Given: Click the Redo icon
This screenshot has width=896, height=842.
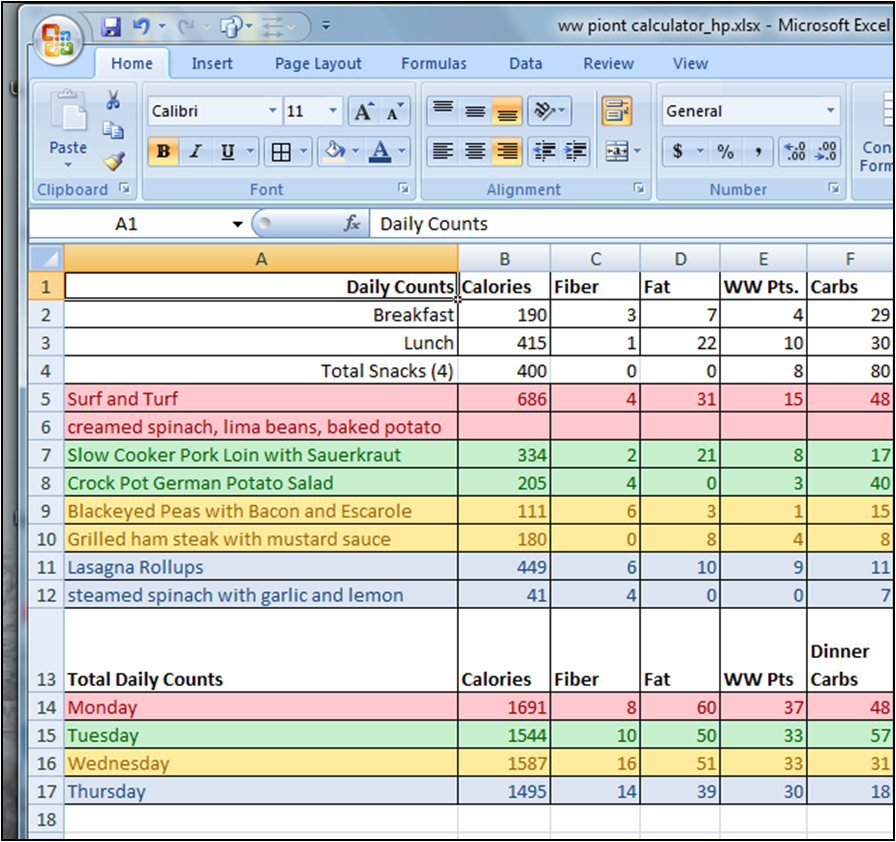Looking at the screenshot, I should 186,26.
